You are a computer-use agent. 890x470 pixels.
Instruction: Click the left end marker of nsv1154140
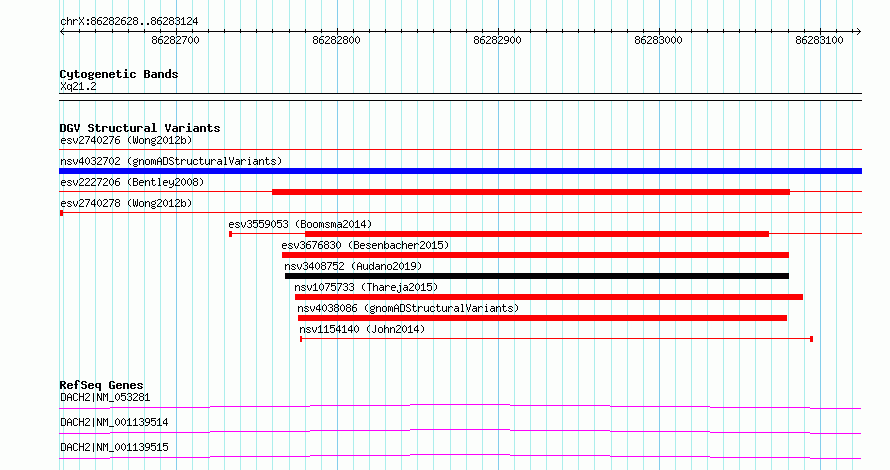[301, 339]
